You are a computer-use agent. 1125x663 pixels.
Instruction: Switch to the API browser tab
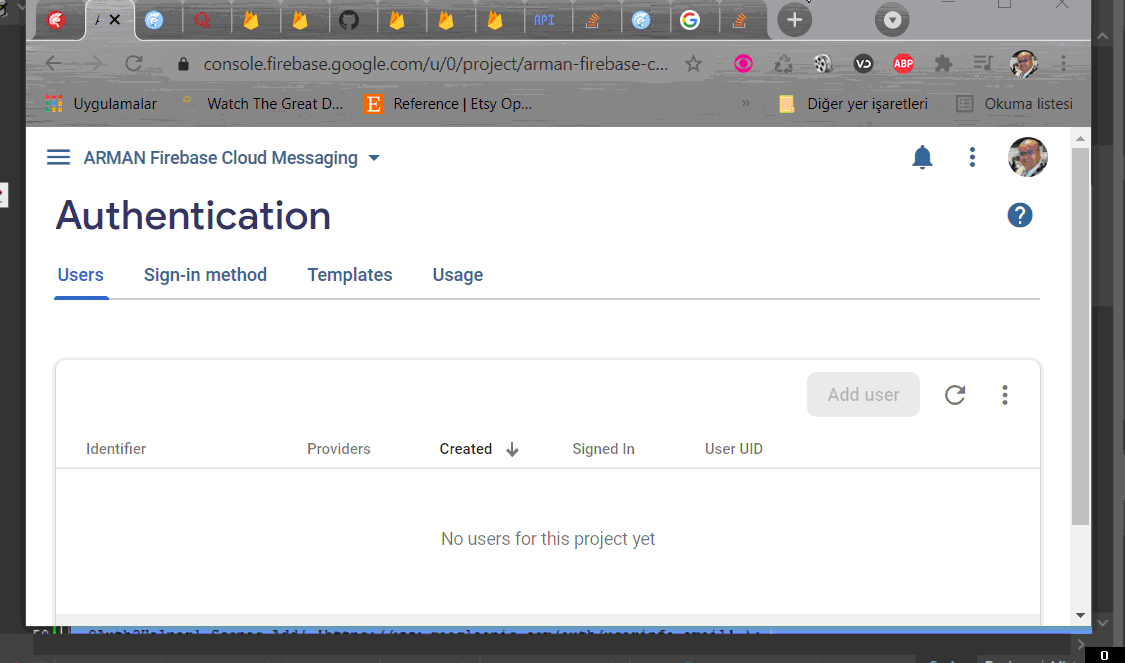(544, 20)
